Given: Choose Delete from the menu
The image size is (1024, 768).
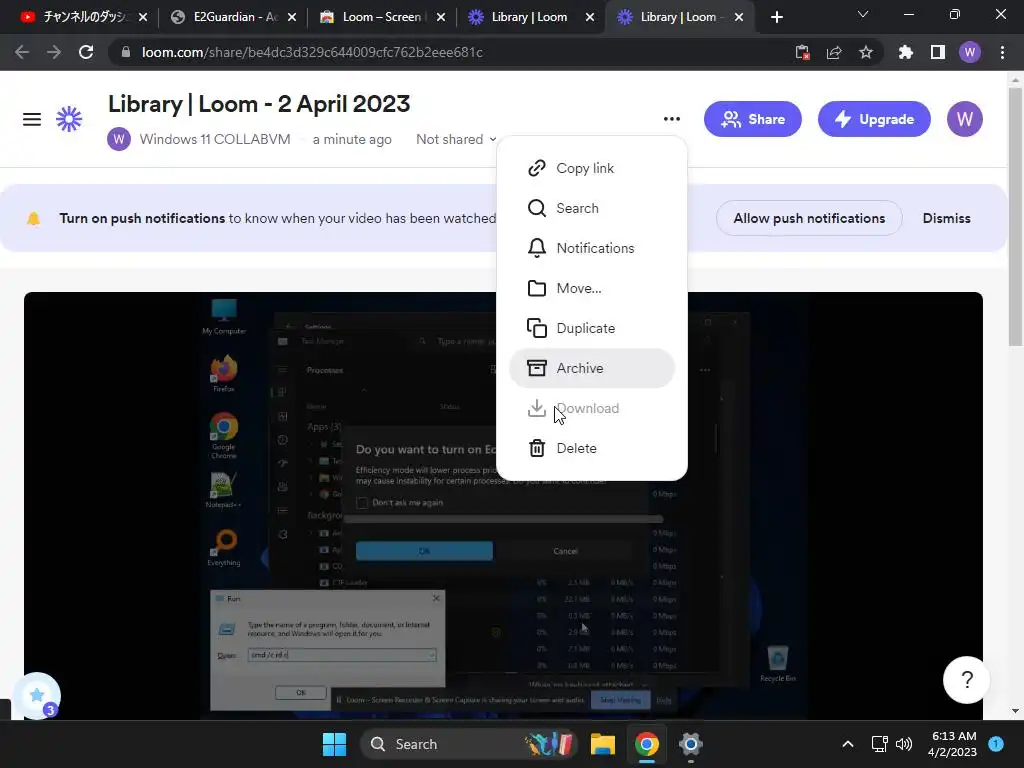Looking at the screenshot, I should (x=592, y=448).
